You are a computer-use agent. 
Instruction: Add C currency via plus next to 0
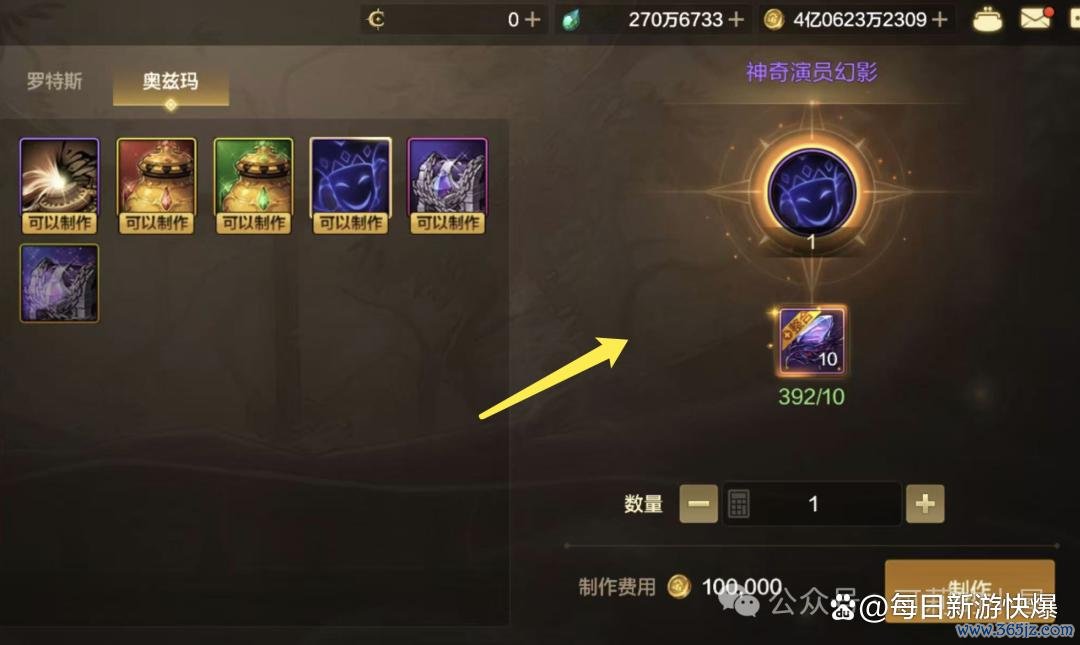click(x=532, y=19)
